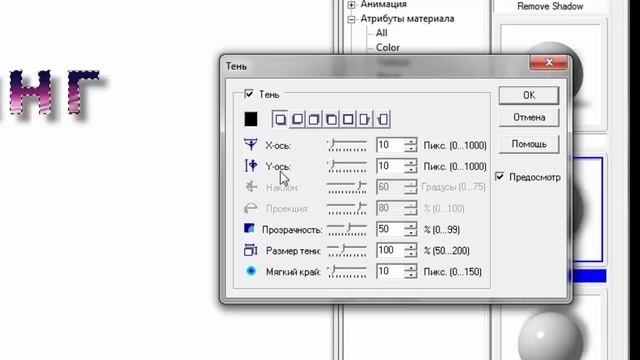Image resolution: width=640 pixels, height=360 pixels.
Task: Click the disabled Наклон slider
Action: (347, 187)
